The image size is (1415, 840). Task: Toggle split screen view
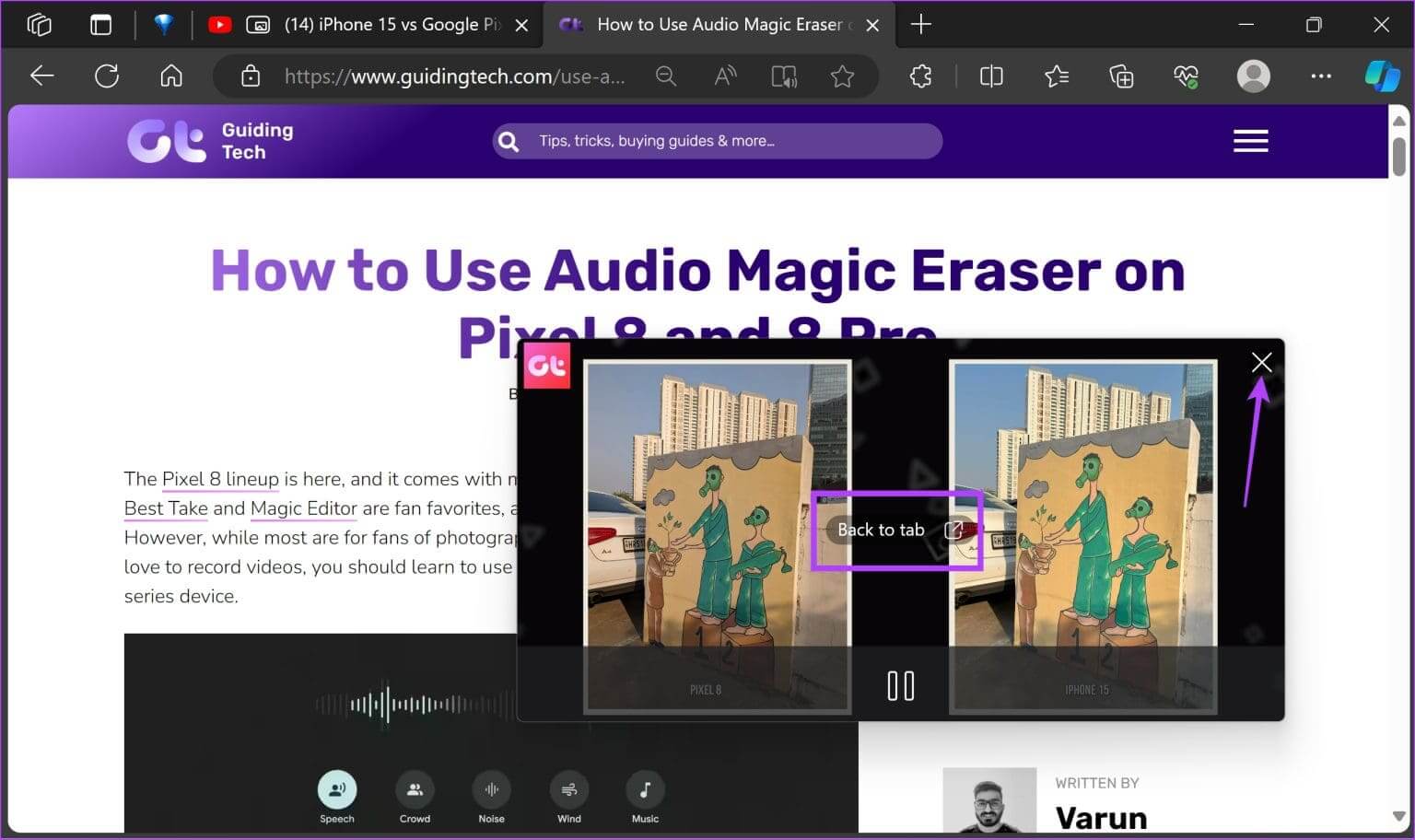[x=991, y=76]
